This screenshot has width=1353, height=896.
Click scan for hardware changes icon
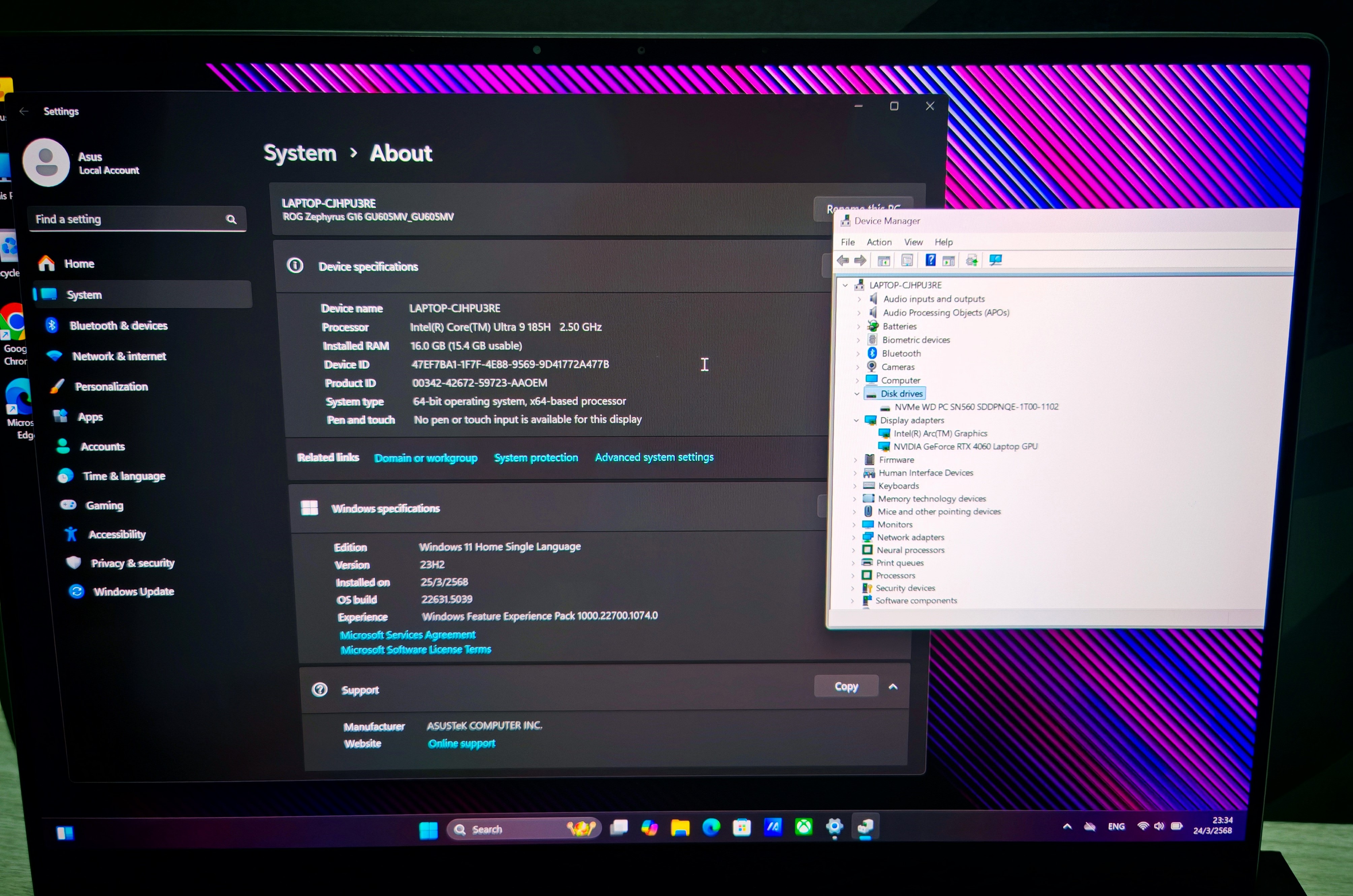pyautogui.click(x=995, y=261)
